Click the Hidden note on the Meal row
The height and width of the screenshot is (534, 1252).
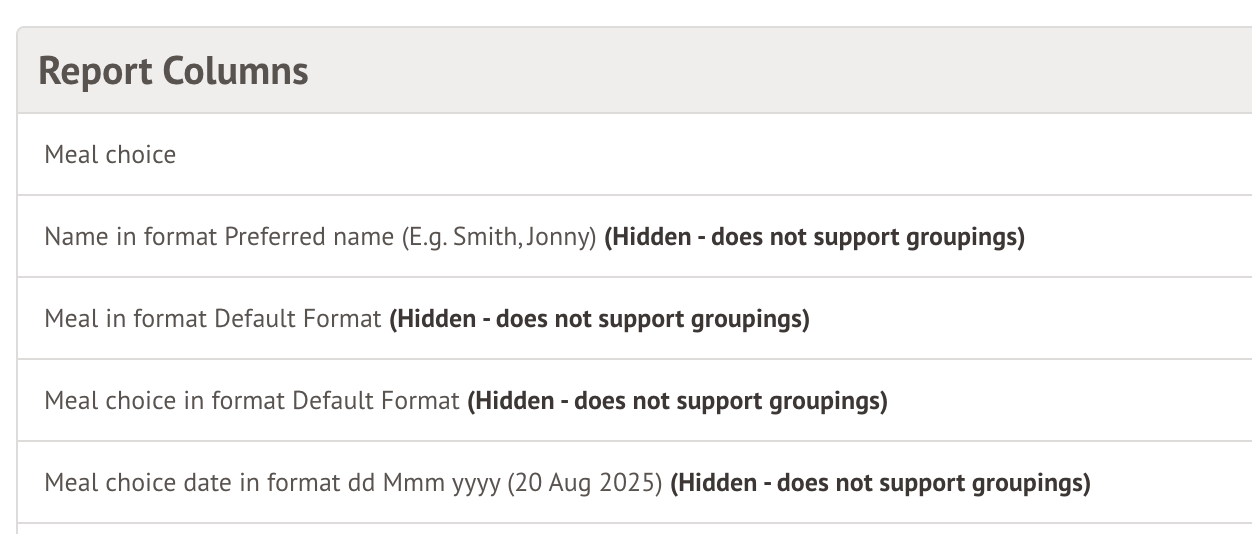click(x=599, y=319)
